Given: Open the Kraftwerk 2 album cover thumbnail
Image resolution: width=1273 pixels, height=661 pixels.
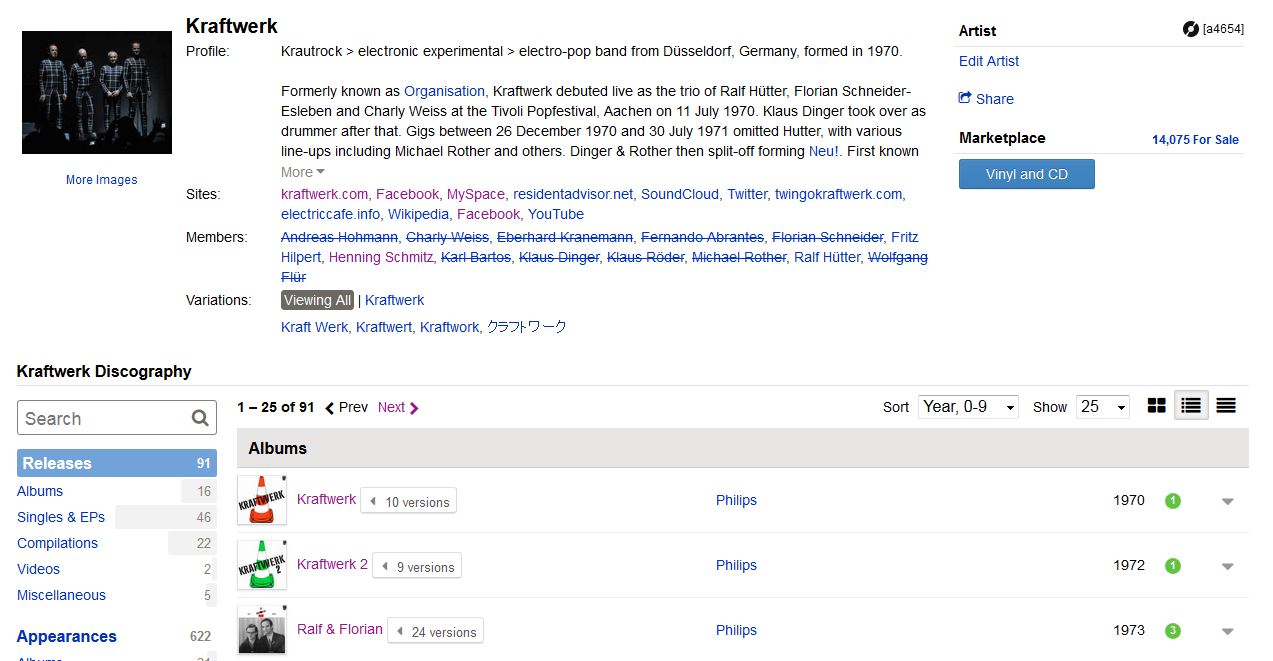Looking at the screenshot, I should pos(262,565).
